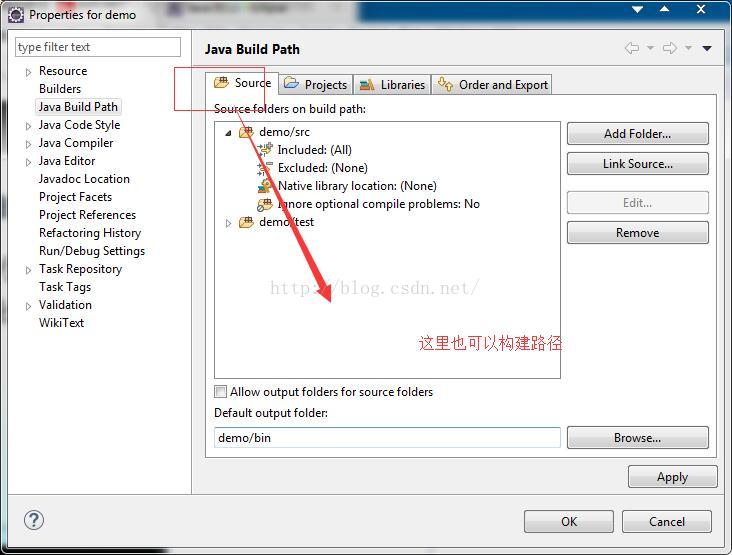Enable Allow output folders for source folders
732x555 pixels.
click(x=220, y=391)
